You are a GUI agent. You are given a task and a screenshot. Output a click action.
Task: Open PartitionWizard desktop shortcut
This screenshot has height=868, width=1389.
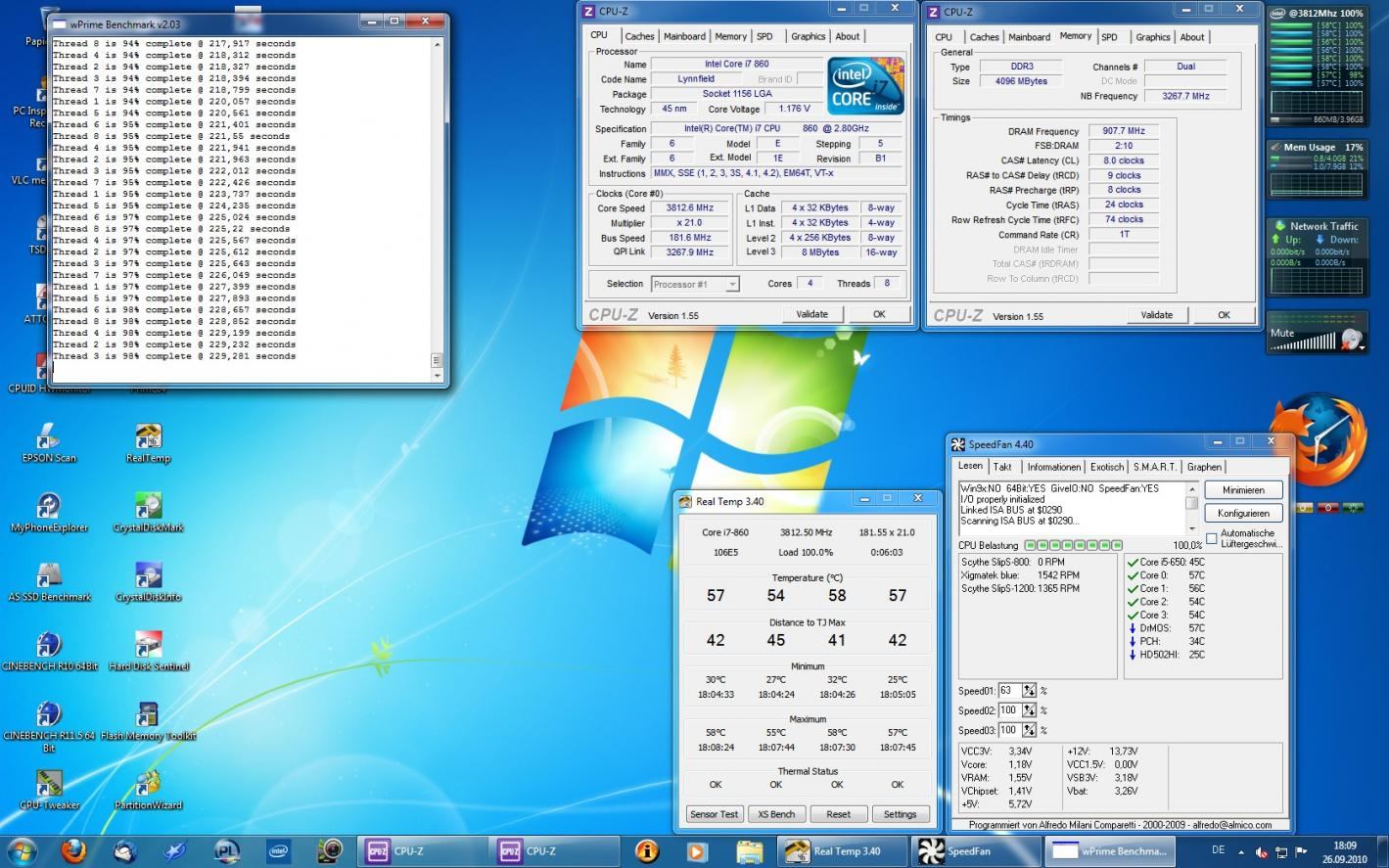148,790
